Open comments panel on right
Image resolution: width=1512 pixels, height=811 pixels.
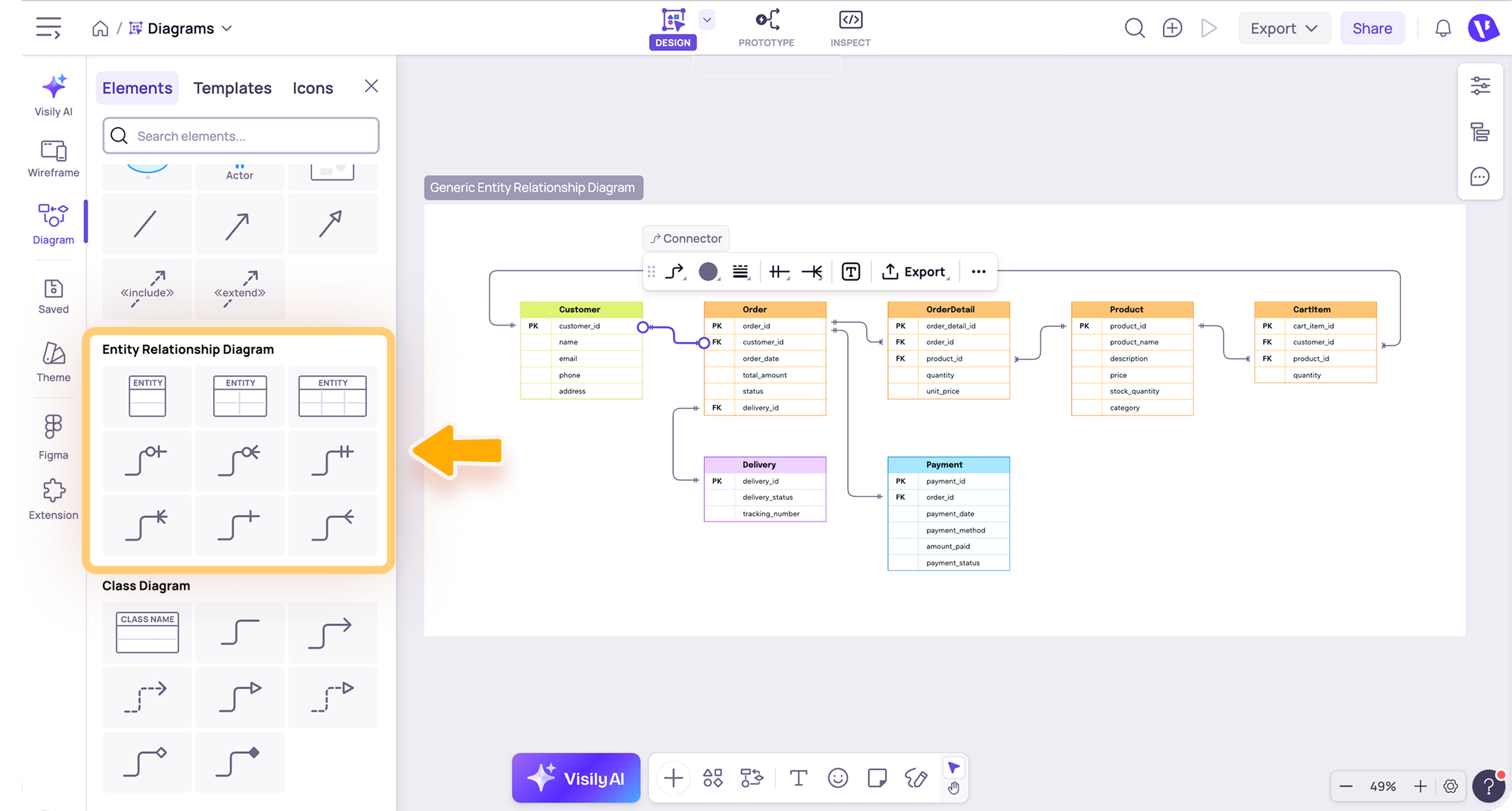pyautogui.click(x=1480, y=177)
